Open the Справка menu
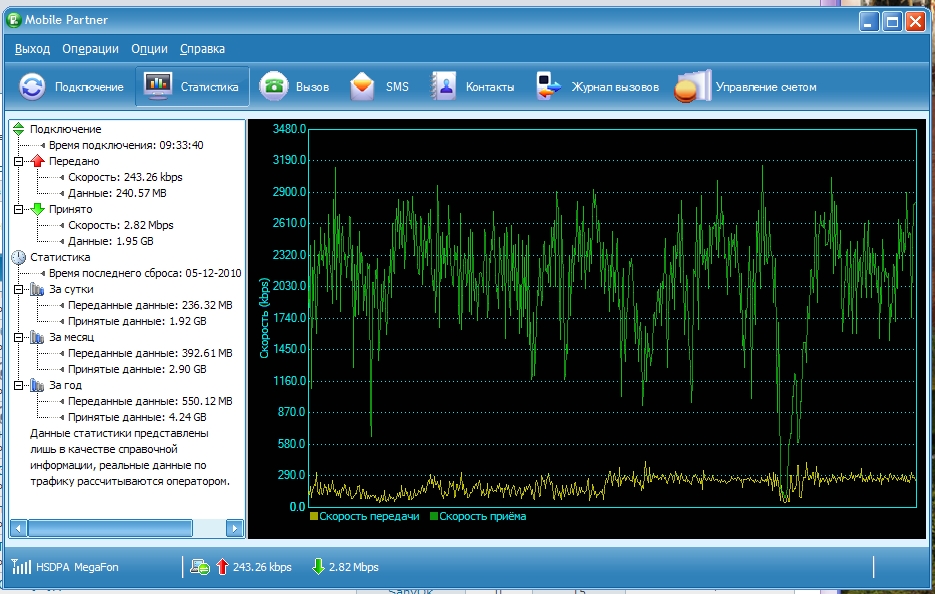Screen dimensions: 935x594 tap(202, 49)
